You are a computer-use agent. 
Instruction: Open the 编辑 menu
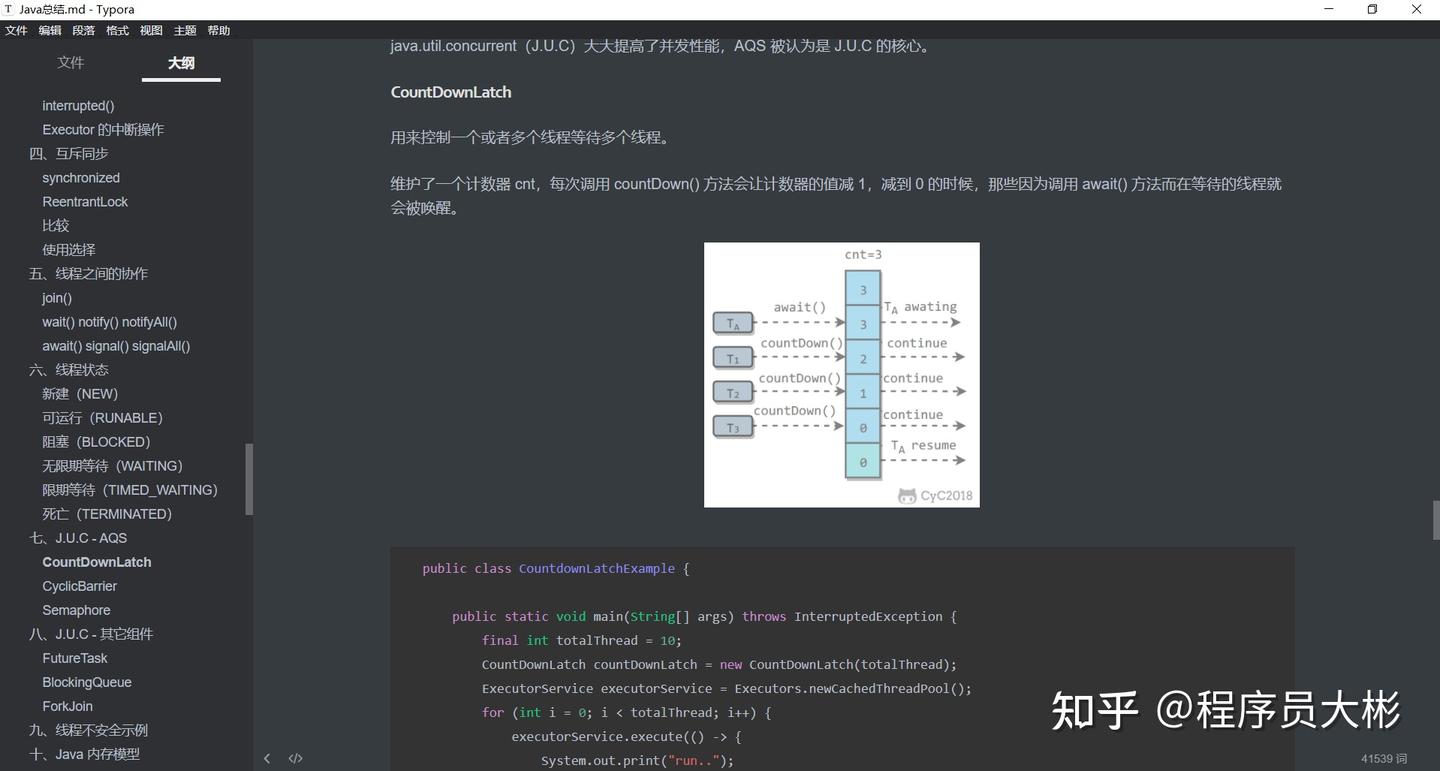pyautogui.click(x=49, y=30)
